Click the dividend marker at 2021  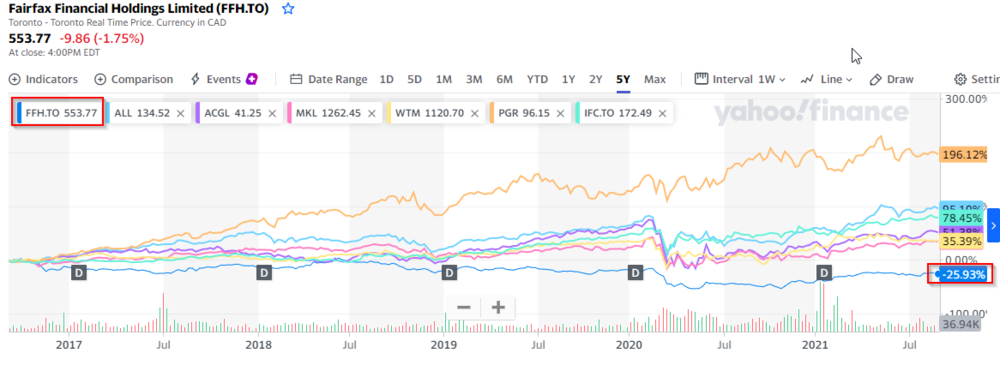[825, 273]
